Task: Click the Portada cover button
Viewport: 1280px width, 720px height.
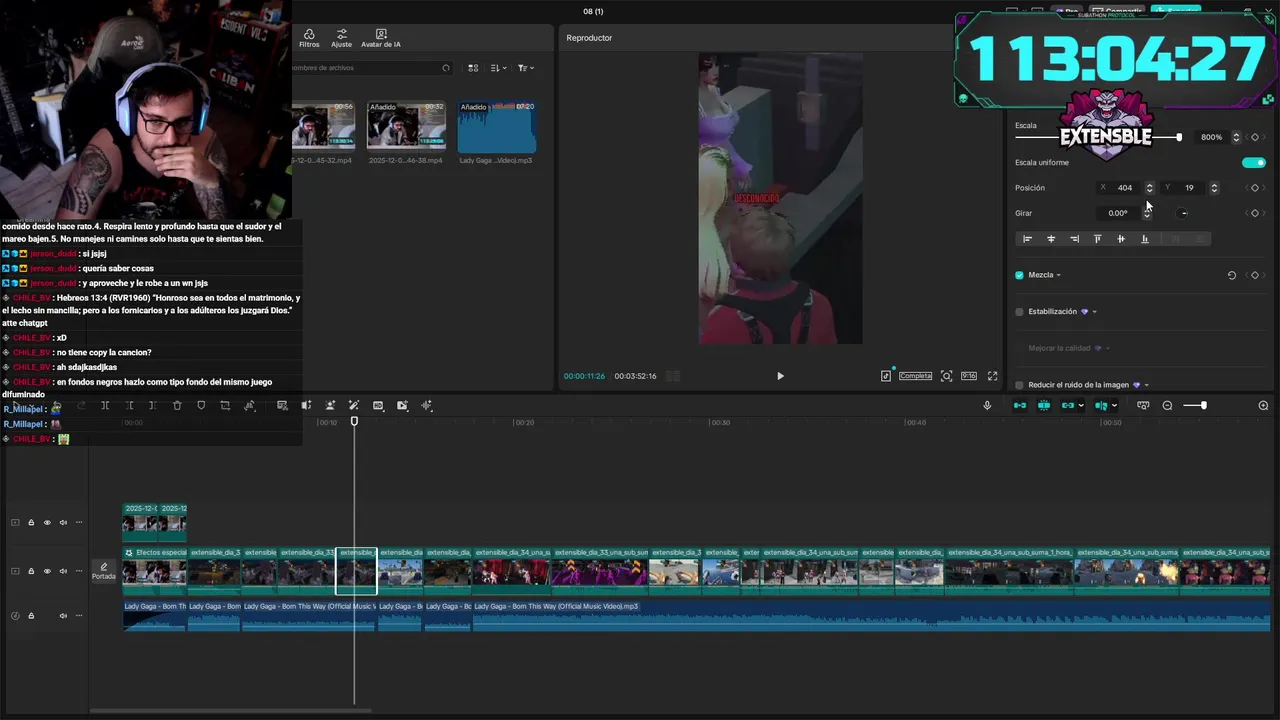Action: point(104,571)
